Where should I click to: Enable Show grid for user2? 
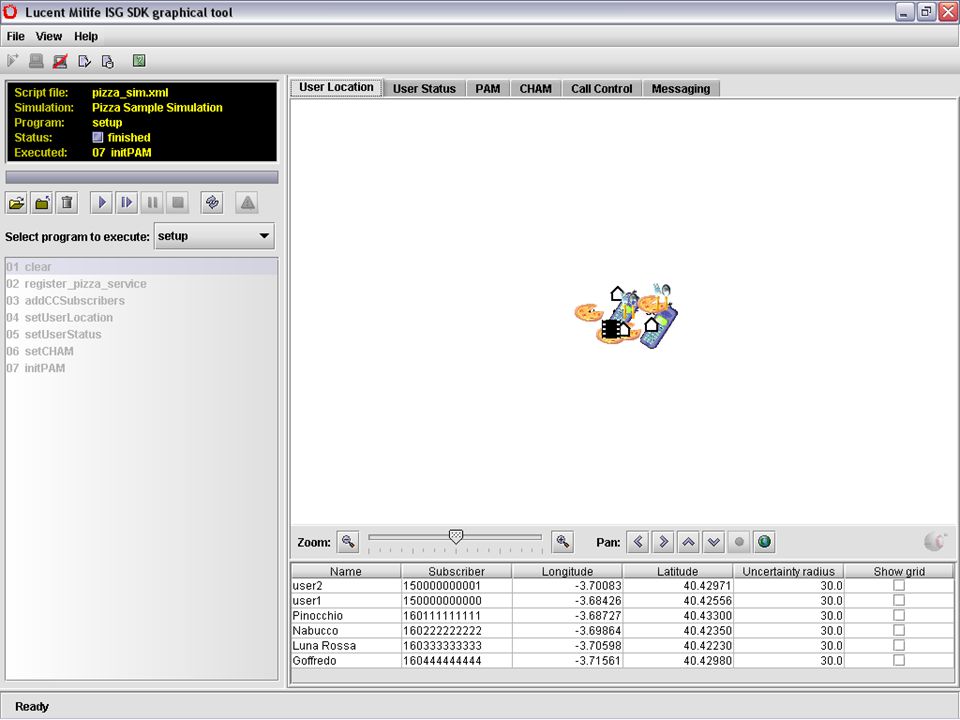tap(899, 585)
